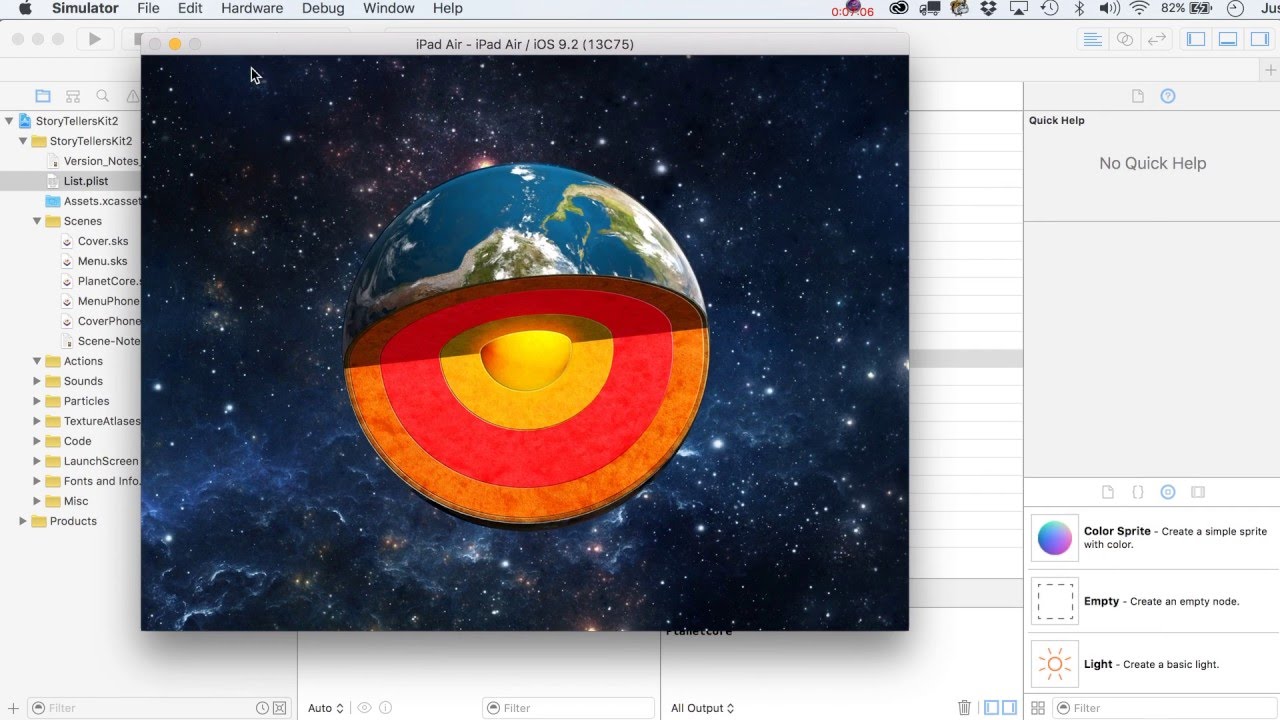1280x720 pixels.
Task: Open the Code Snippet library braces icon
Action: 1137,492
